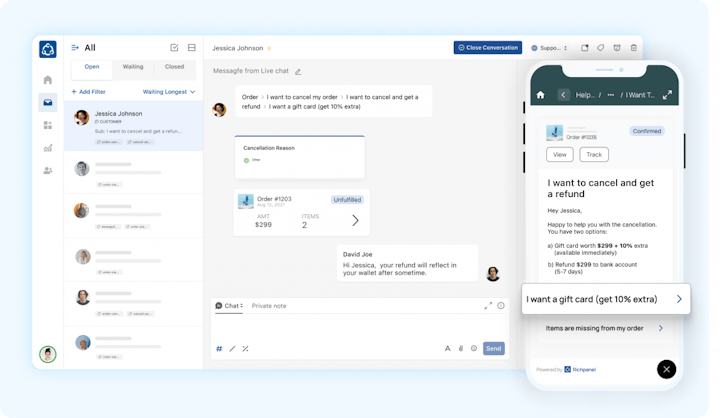Switch to the Waiting tab
This screenshot has width=720, height=418.
tap(133, 67)
